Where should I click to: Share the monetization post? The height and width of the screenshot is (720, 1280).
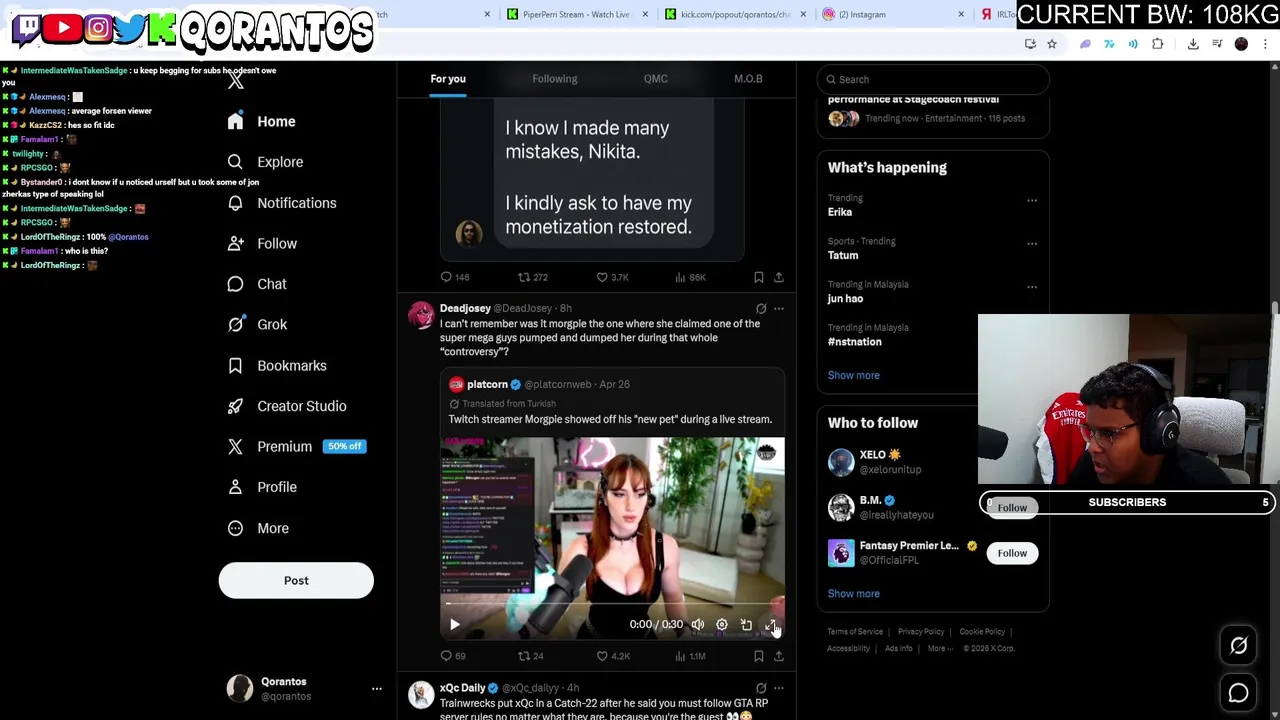pos(779,277)
